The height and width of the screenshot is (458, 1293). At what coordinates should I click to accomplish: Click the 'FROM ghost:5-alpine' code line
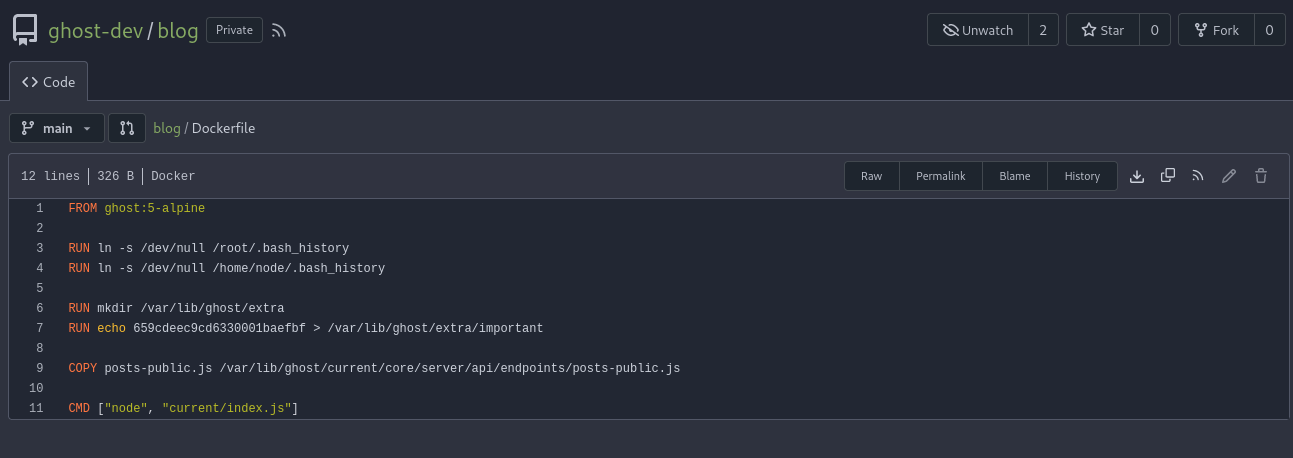tap(137, 208)
